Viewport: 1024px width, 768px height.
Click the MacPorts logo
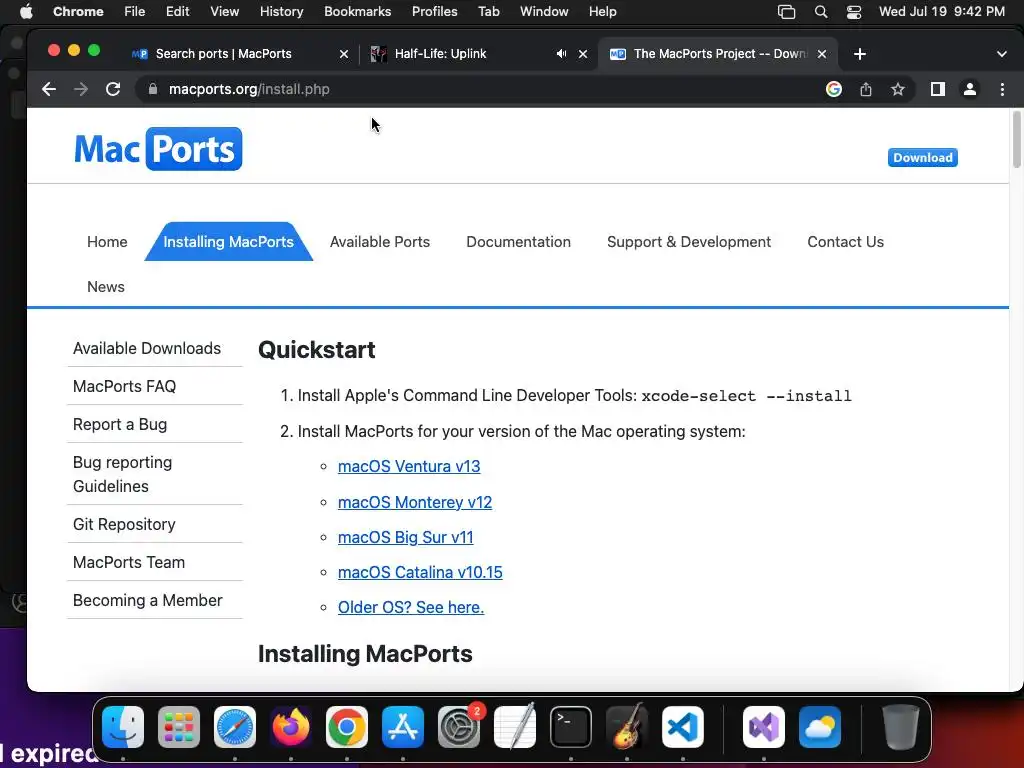[x=158, y=149]
